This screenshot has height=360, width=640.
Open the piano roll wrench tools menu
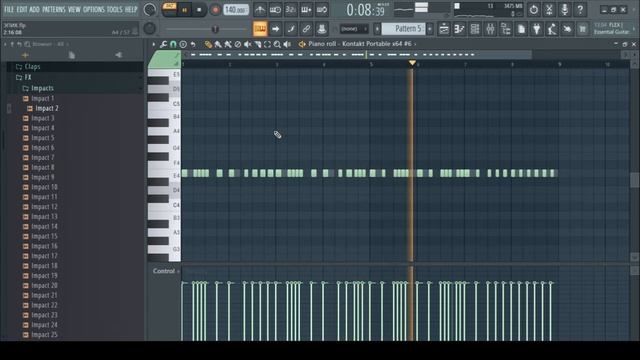pos(163,44)
